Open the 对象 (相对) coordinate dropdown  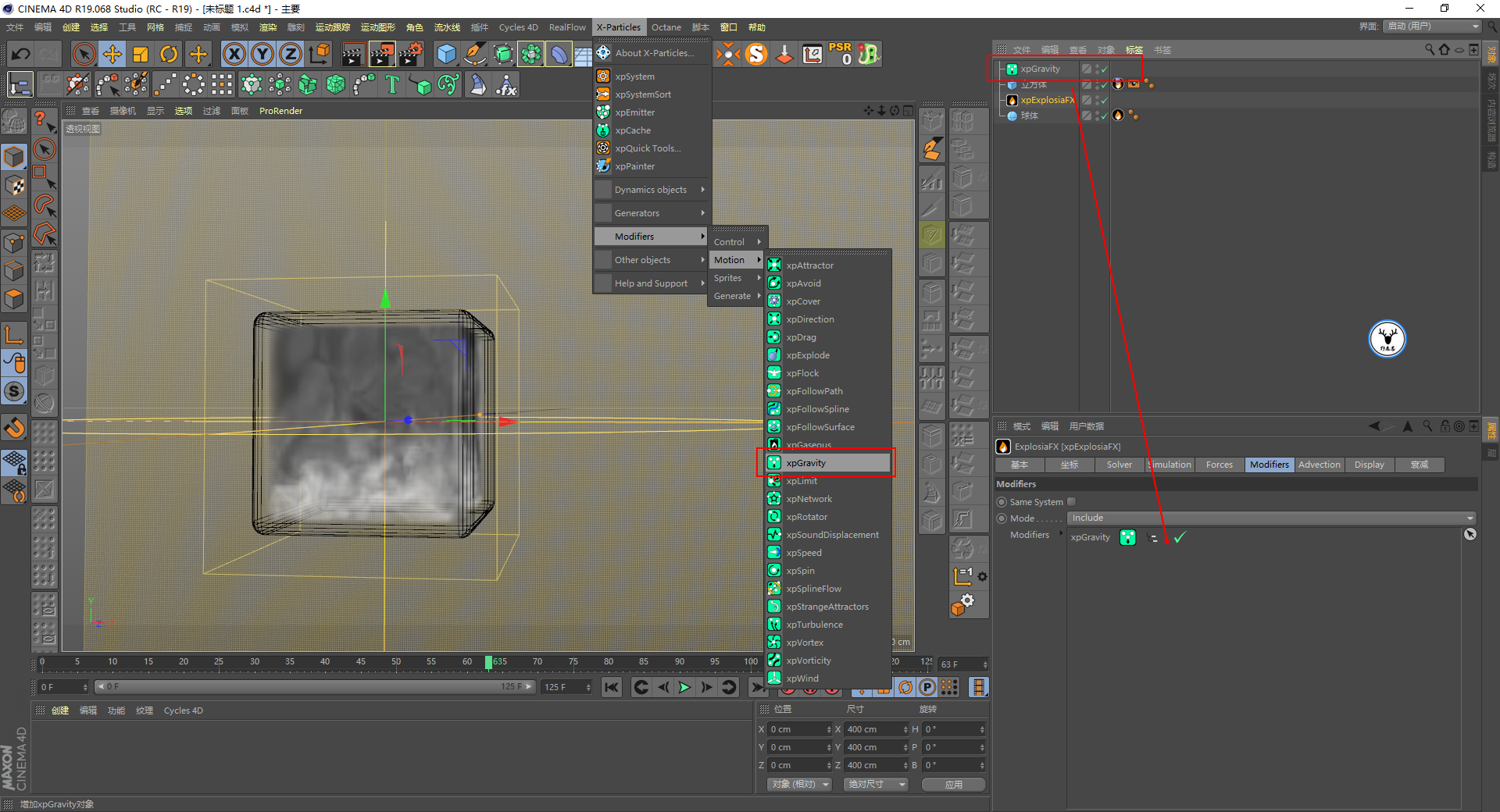[x=798, y=784]
